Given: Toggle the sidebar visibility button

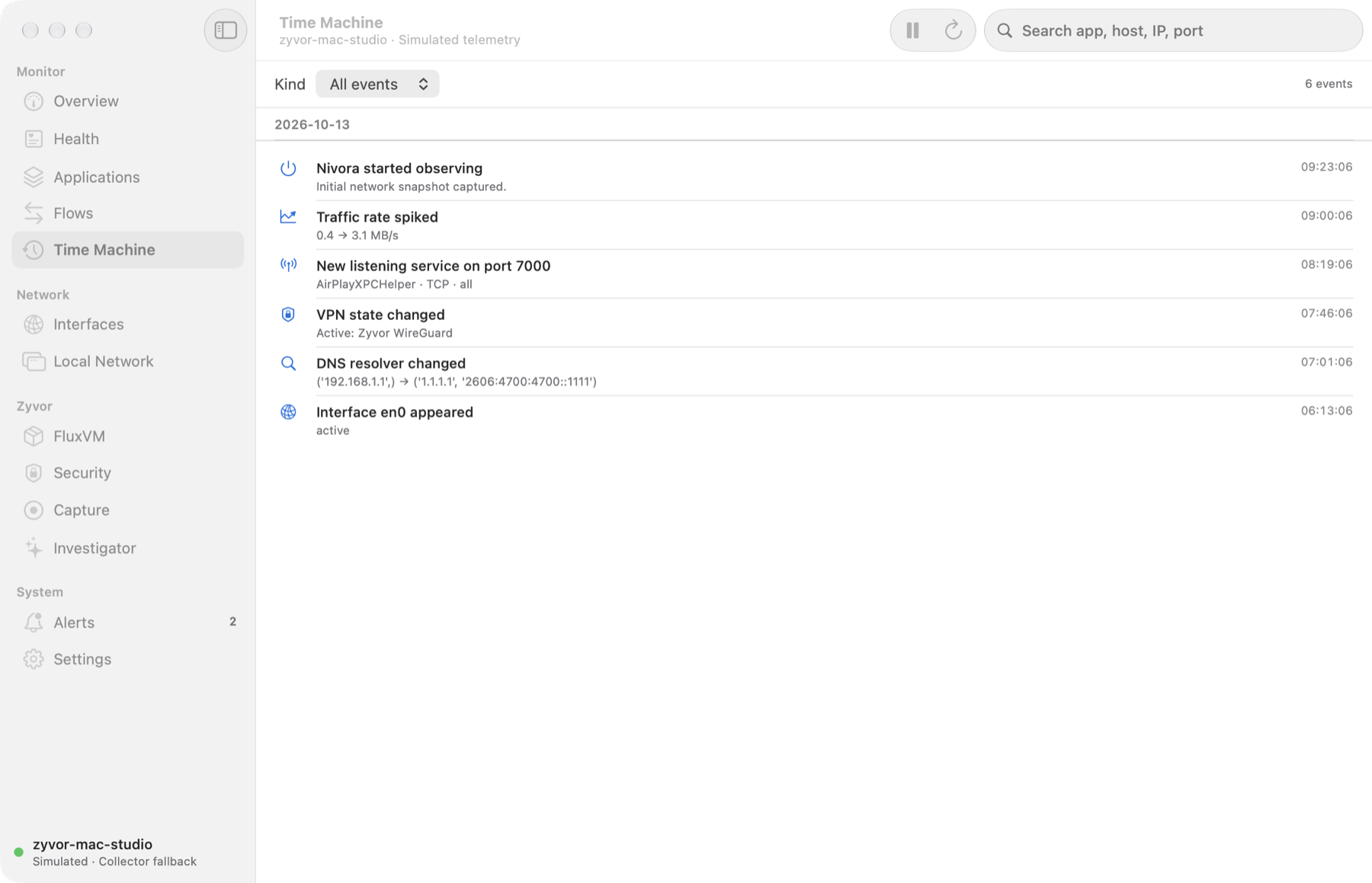Looking at the screenshot, I should coord(226,30).
